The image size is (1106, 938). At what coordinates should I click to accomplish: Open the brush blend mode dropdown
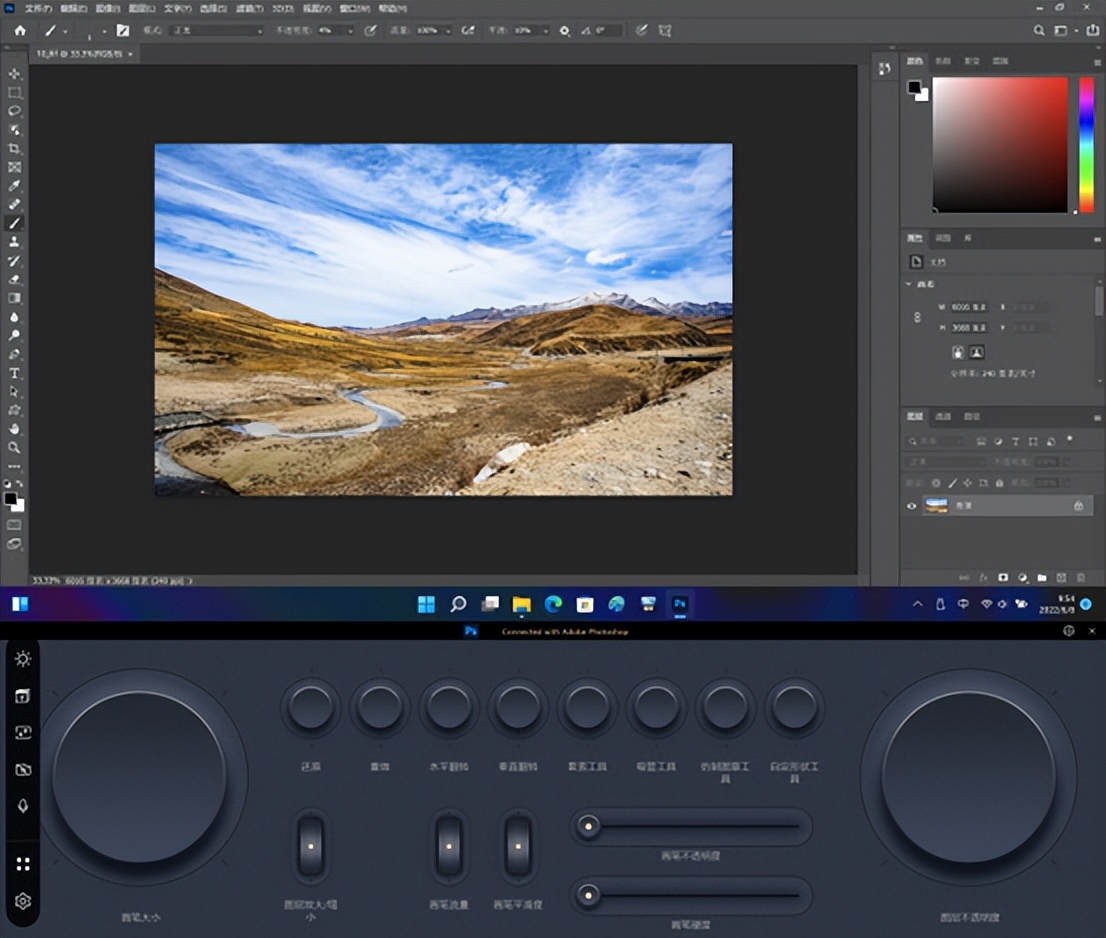point(215,31)
